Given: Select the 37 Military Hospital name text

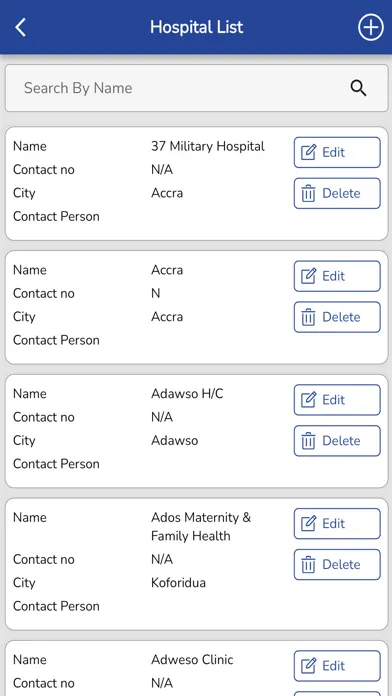Looking at the screenshot, I should 208,146.
